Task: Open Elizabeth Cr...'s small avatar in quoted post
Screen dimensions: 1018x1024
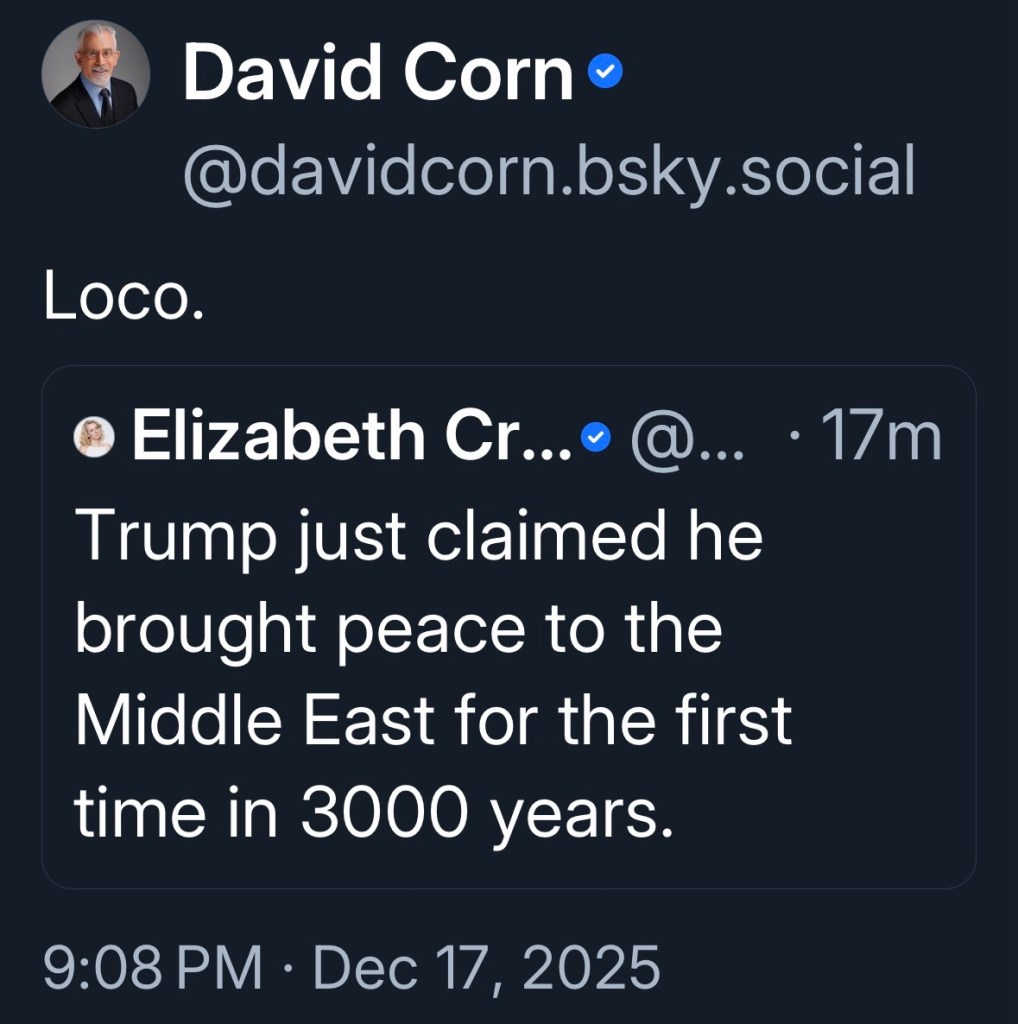Action: coord(95,437)
